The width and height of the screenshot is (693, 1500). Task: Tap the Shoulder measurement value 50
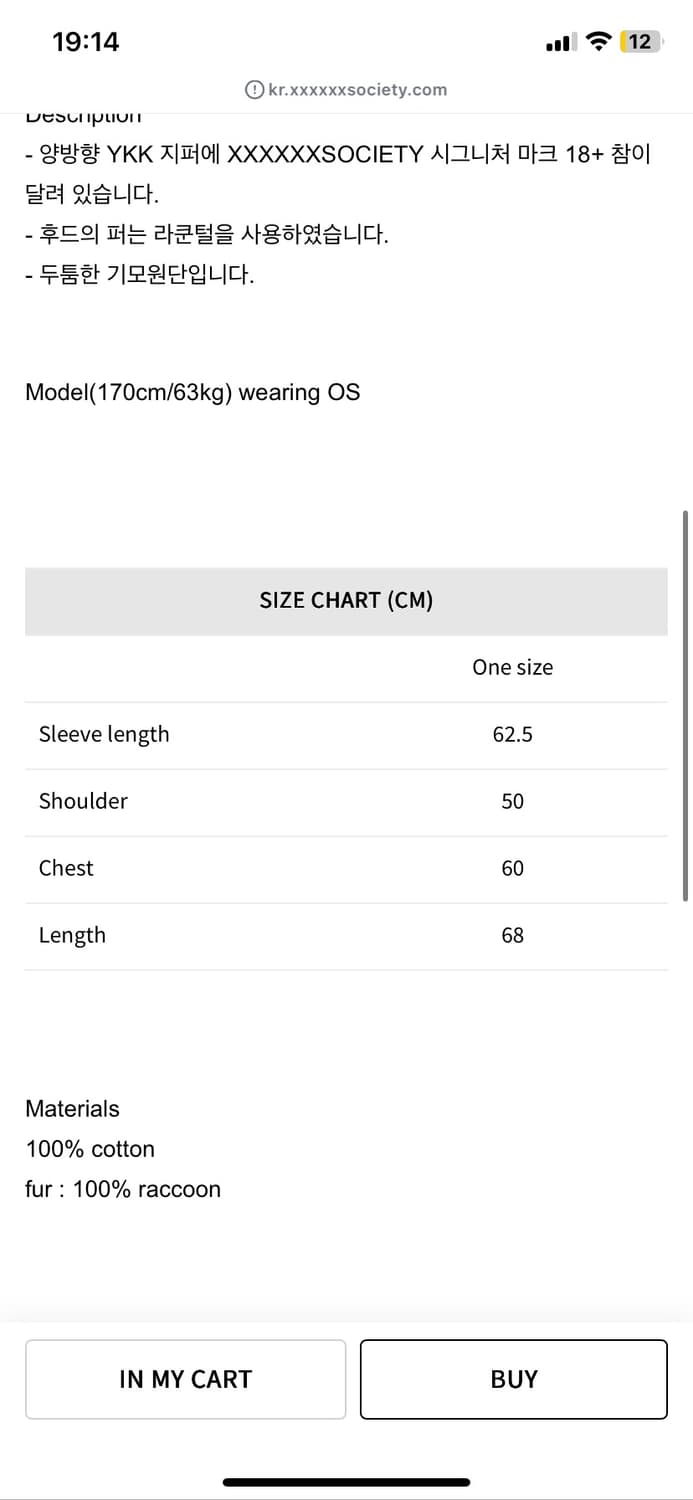(512, 802)
